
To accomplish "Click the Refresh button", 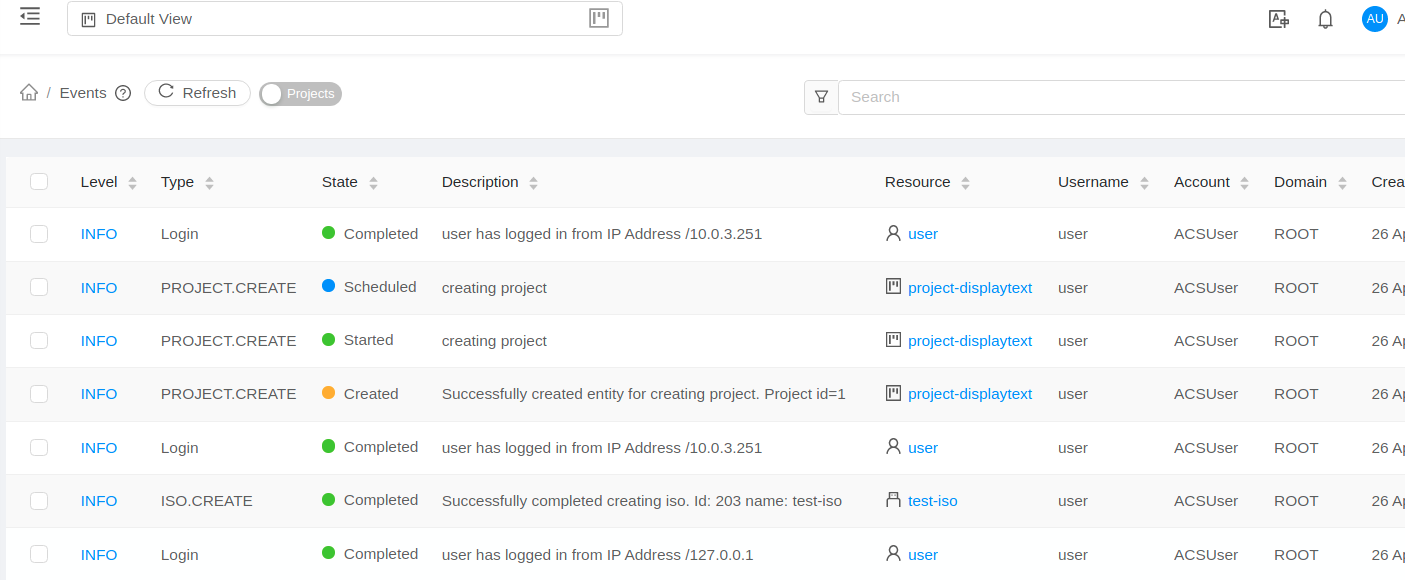I will pyautogui.click(x=197, y=93).
